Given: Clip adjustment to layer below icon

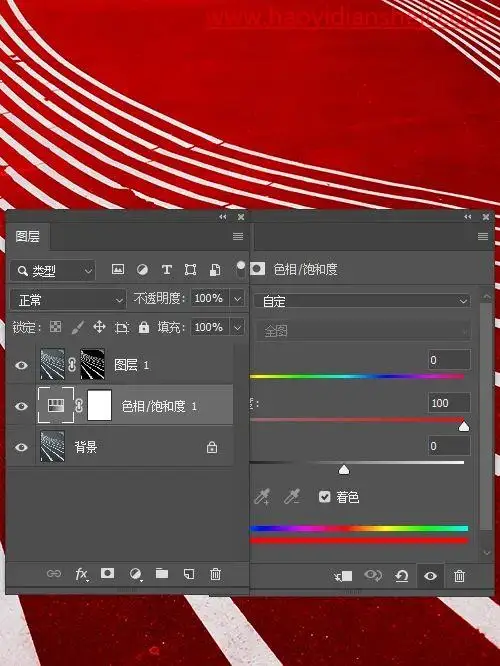Looking at the screenshot, I should 343,576.
